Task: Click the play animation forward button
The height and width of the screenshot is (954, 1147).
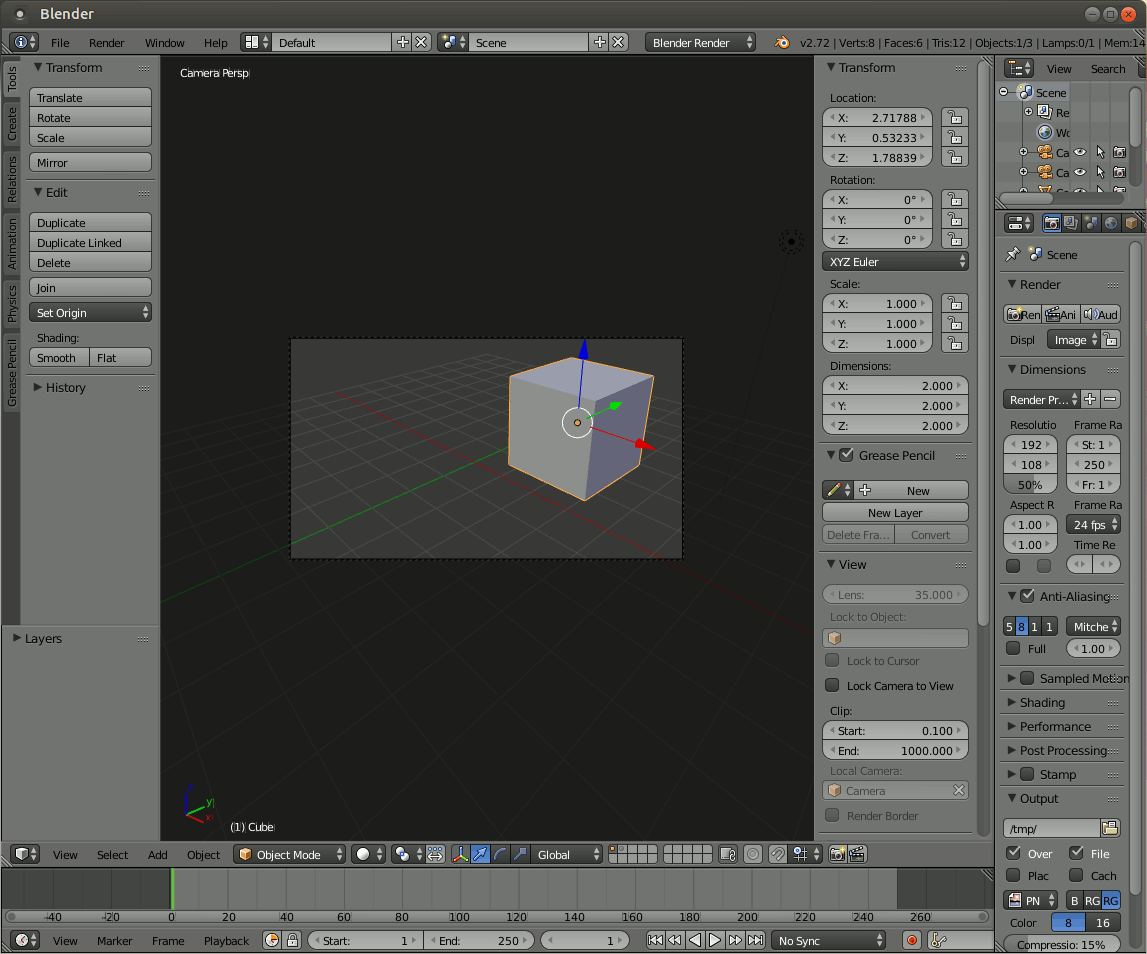Action: point(715,940)
